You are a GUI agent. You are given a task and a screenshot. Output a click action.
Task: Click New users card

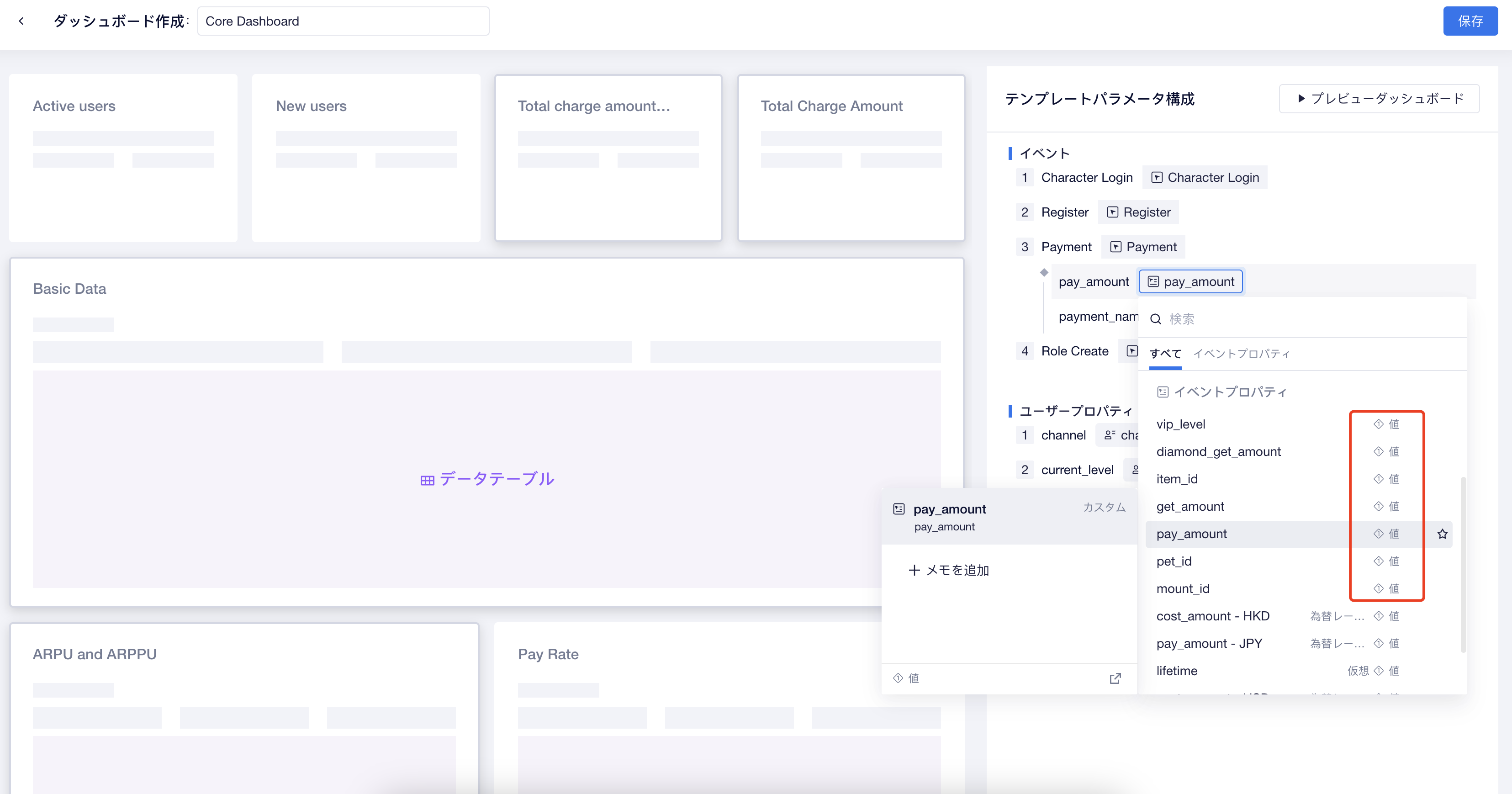pos(366,158)
